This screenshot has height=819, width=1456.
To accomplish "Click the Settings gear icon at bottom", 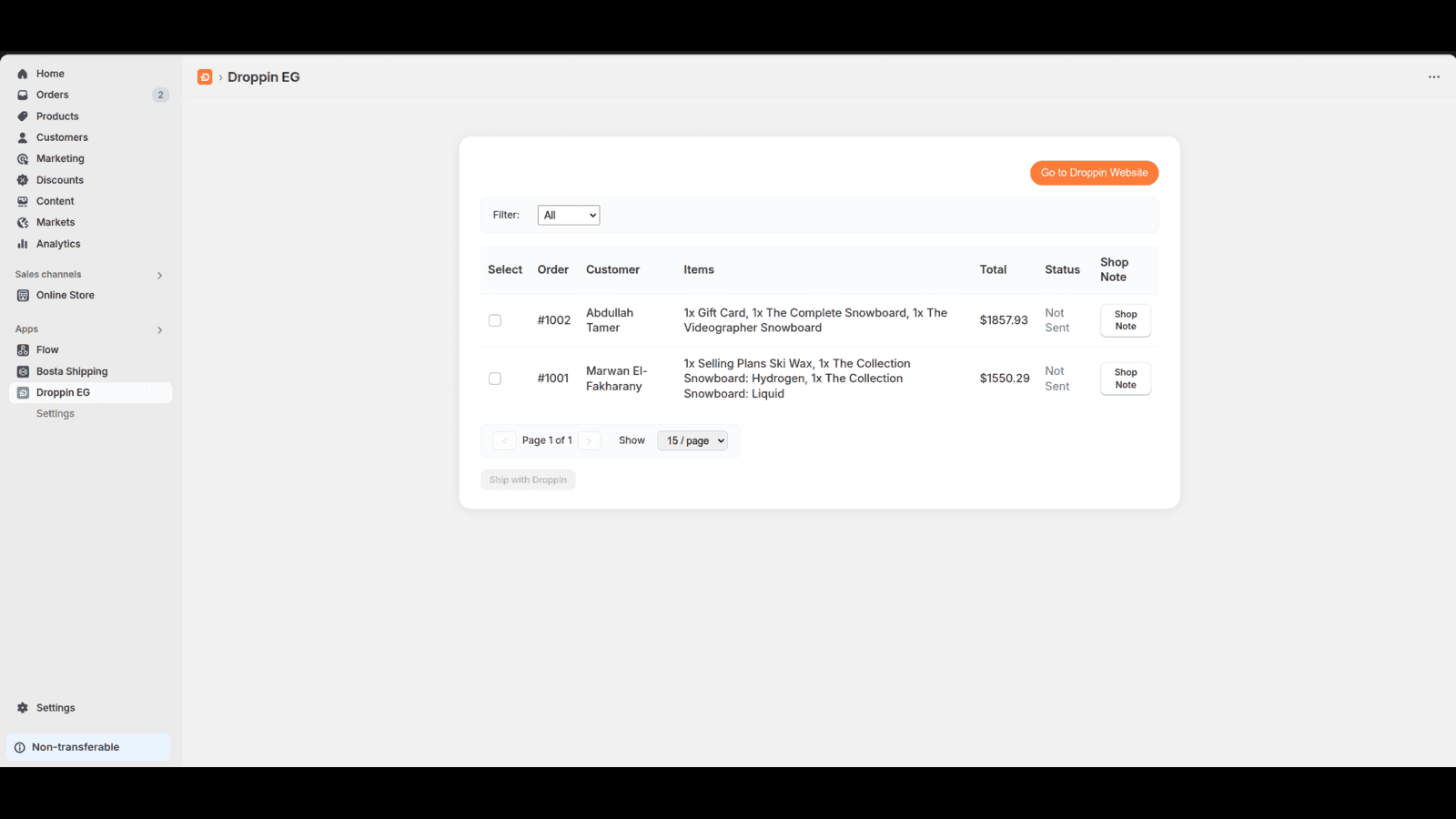I will pos(23,708).
